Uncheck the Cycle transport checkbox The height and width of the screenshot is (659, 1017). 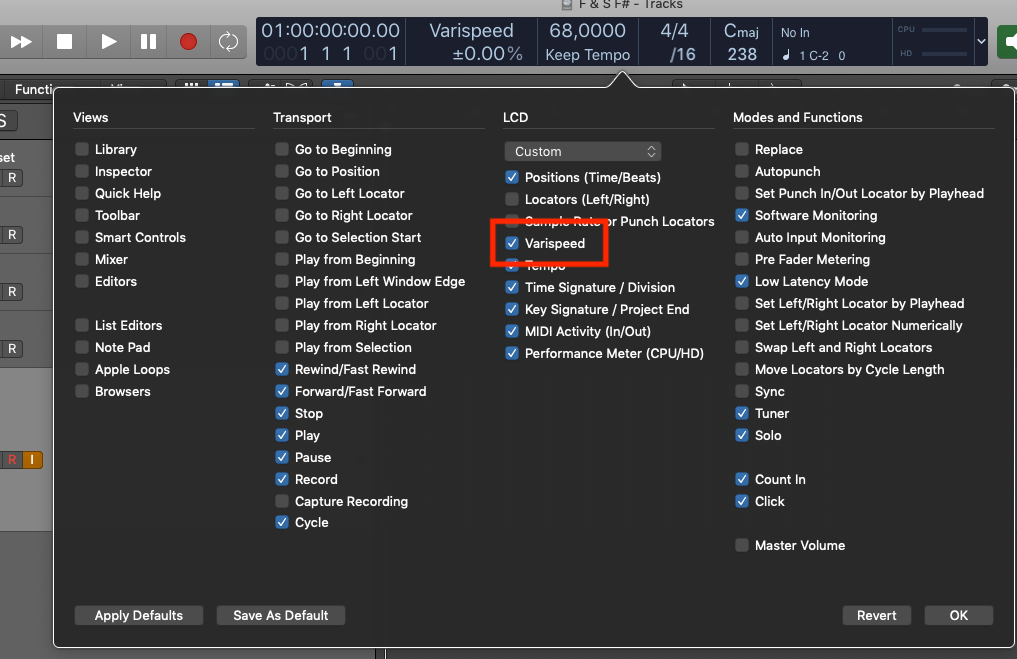281,522
